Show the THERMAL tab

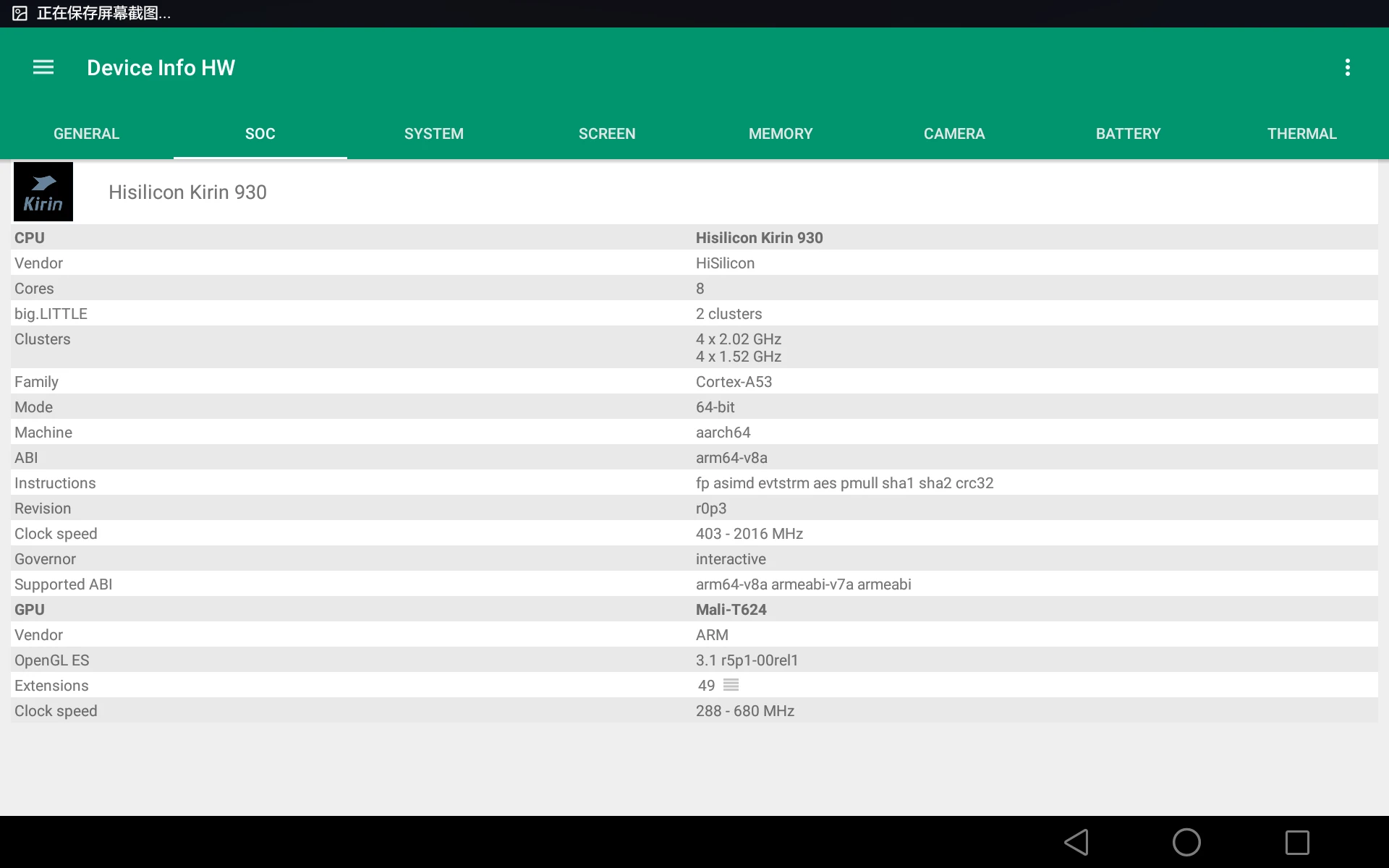pos(1301,134)
